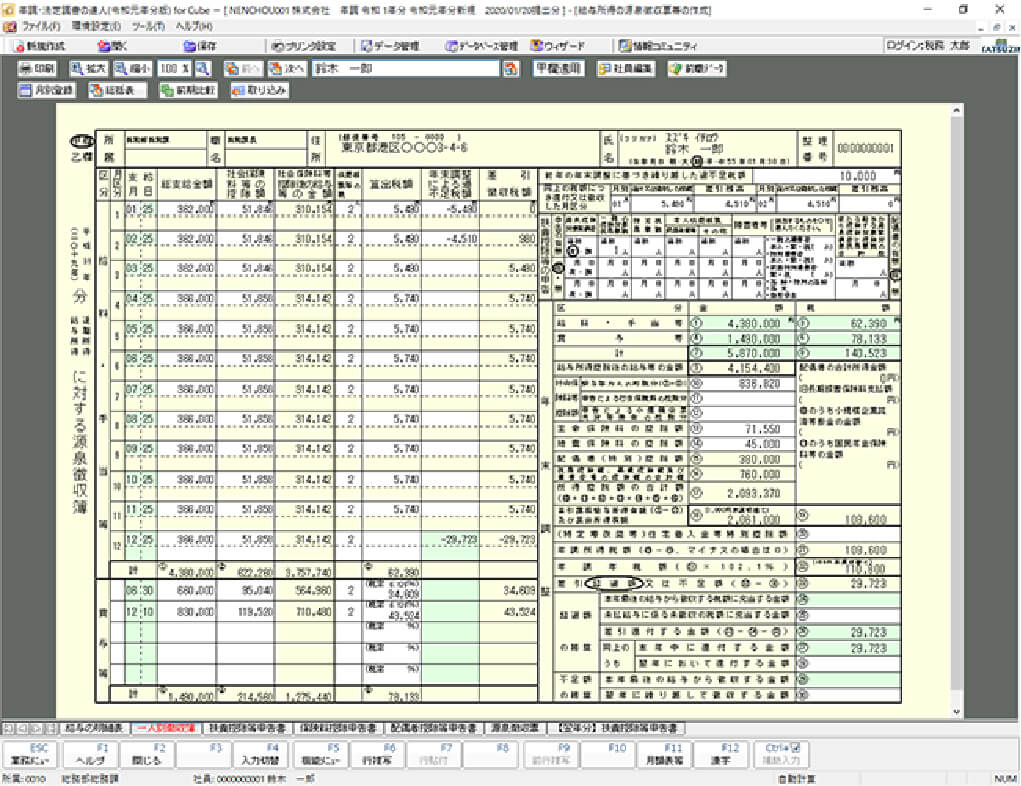Click the F2 閉じる button

coord(147,754)
